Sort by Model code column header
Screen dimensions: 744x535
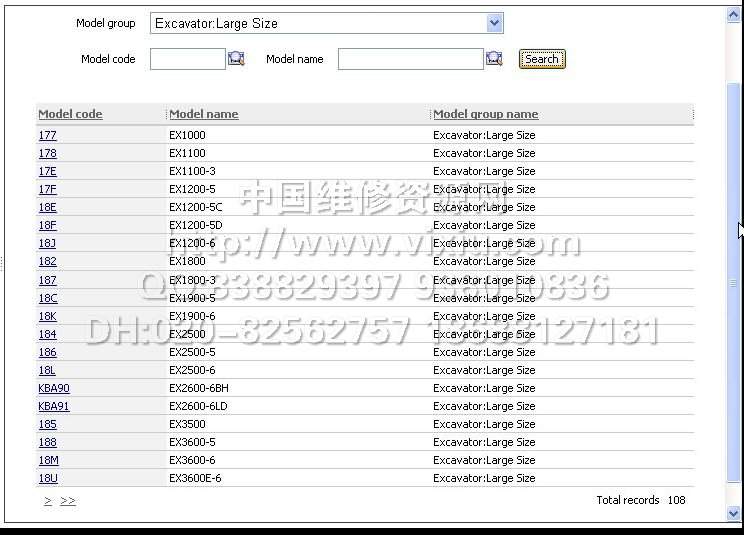click(70, 114)
